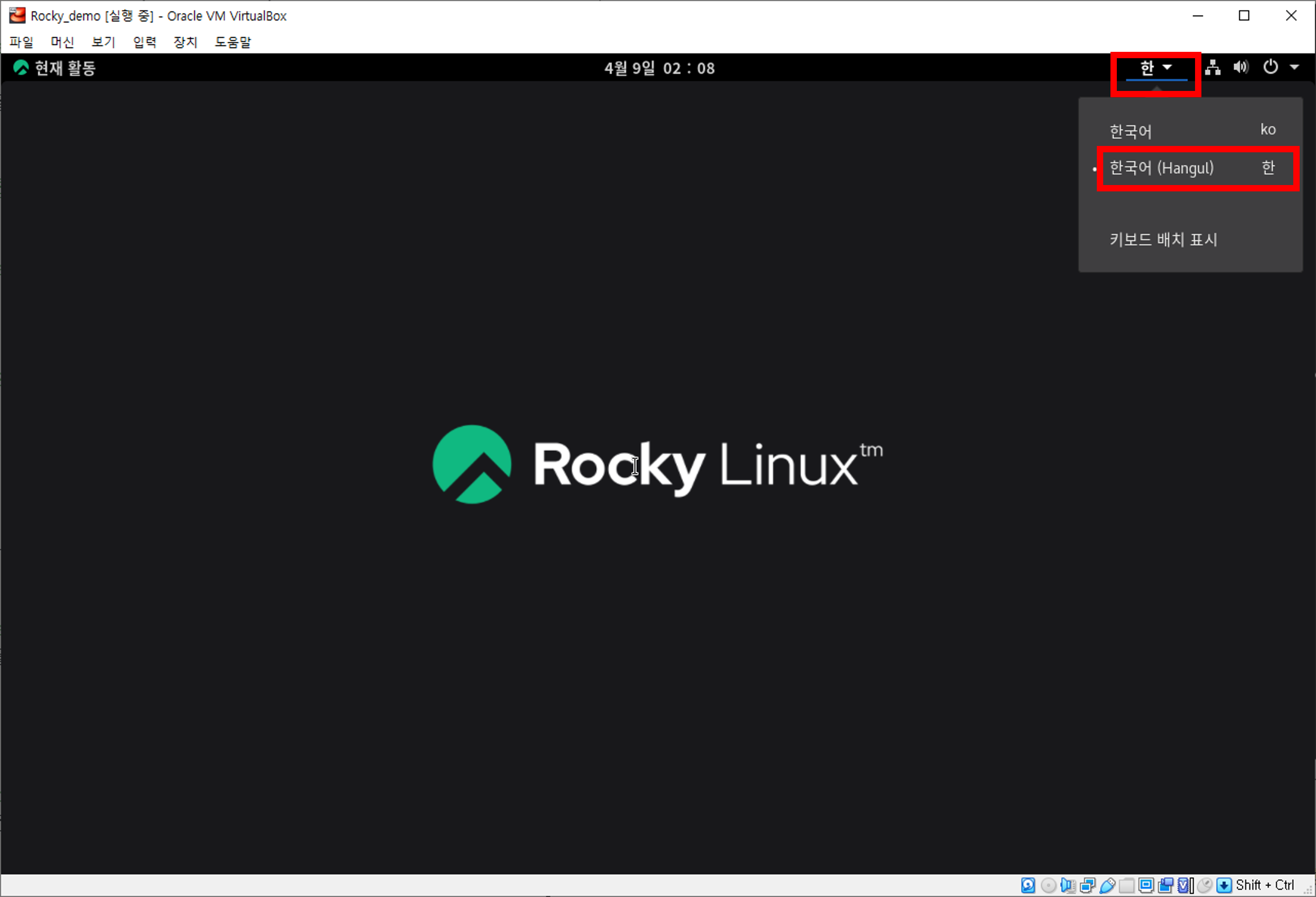Collapse the 한 input source dropdown
The height and width of the screenshot is (897, 1316).
coord(1156,68)
